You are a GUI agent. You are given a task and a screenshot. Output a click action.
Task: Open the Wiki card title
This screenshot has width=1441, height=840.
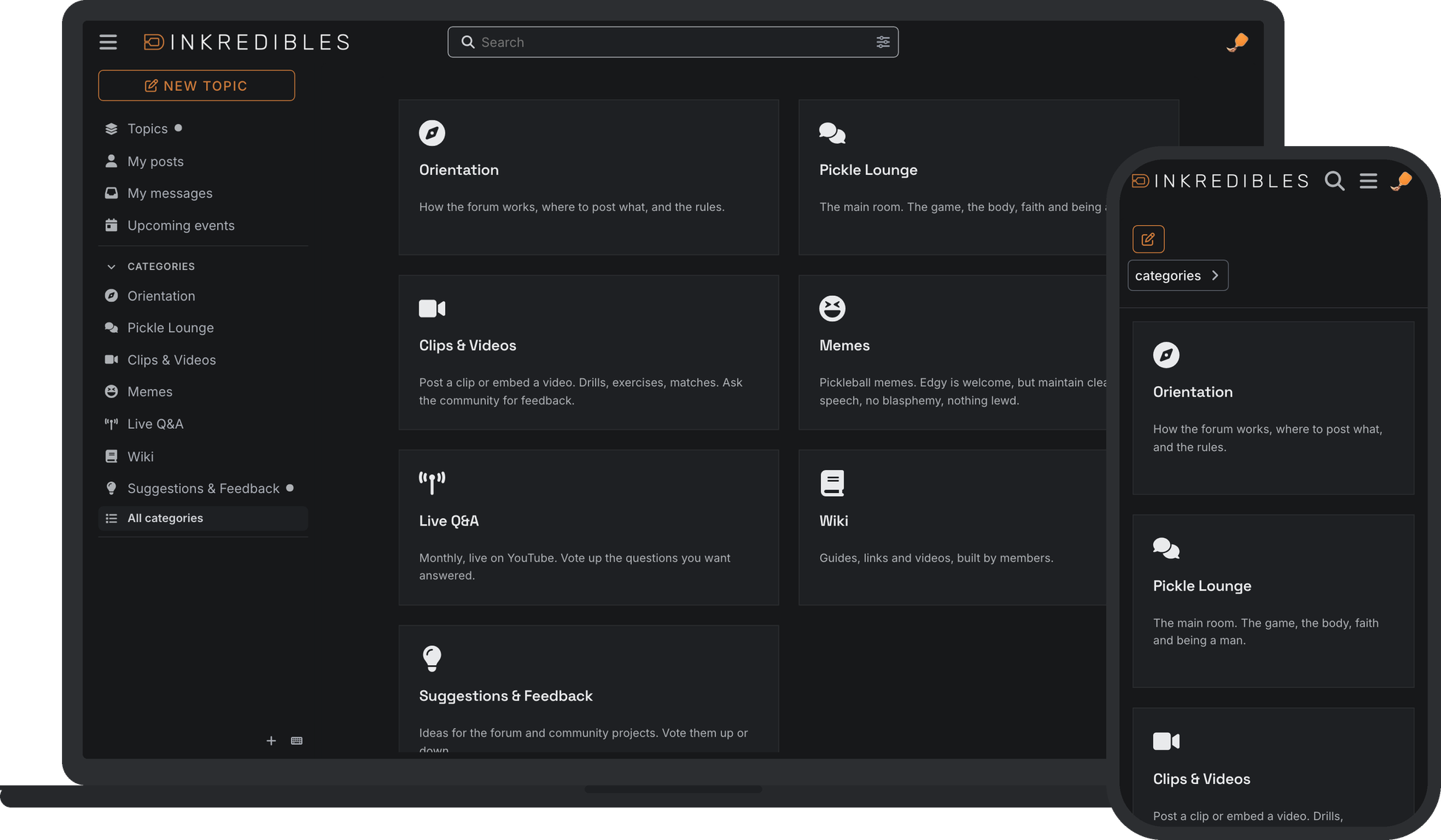click(833, 521)
